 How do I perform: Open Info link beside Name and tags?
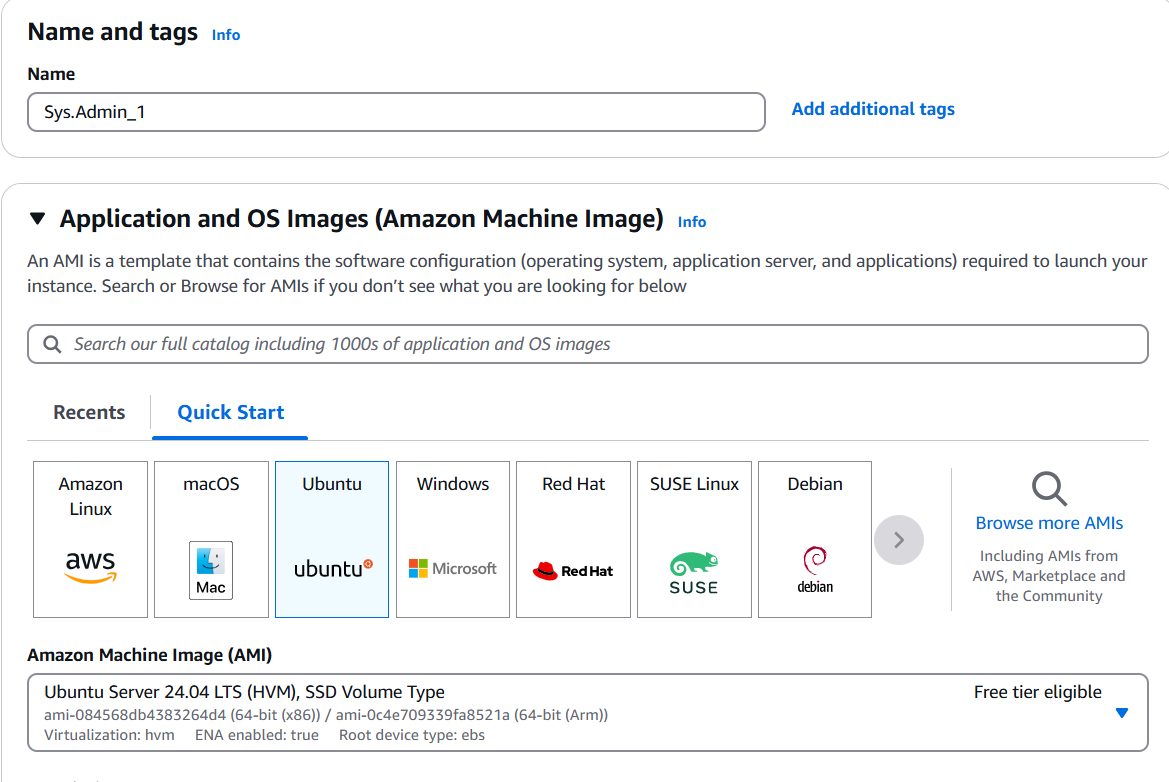(226, 35)
